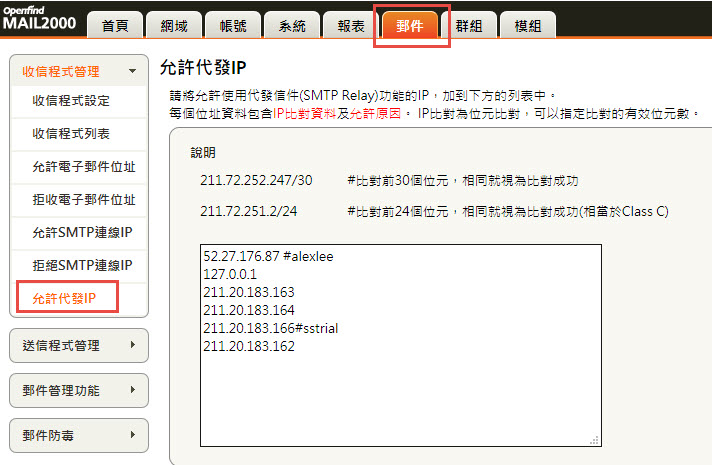712x465 pixels.
Task: Expand the 郵件防毒 section arrow
Action: point(133,435)
